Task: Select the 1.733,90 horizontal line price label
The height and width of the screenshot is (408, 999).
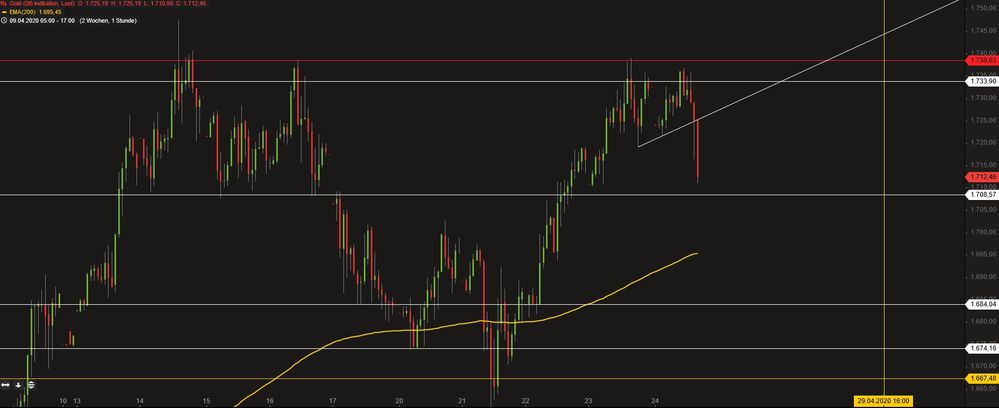Action: coord(980,81)
